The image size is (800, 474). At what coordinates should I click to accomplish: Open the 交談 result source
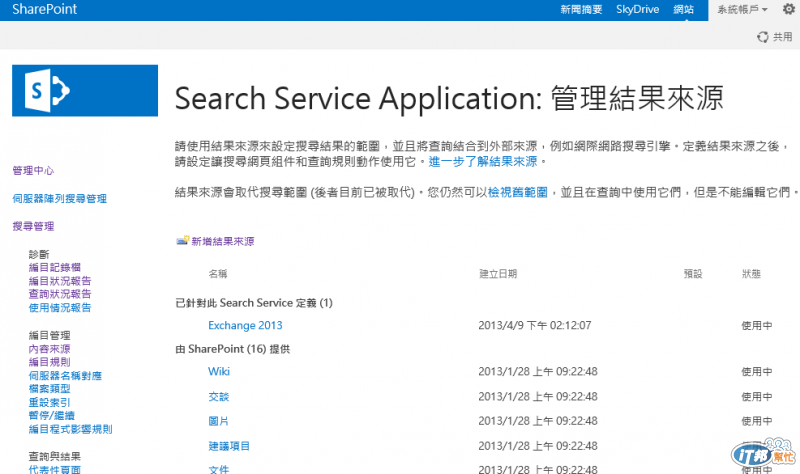click(x=218, y=396)
